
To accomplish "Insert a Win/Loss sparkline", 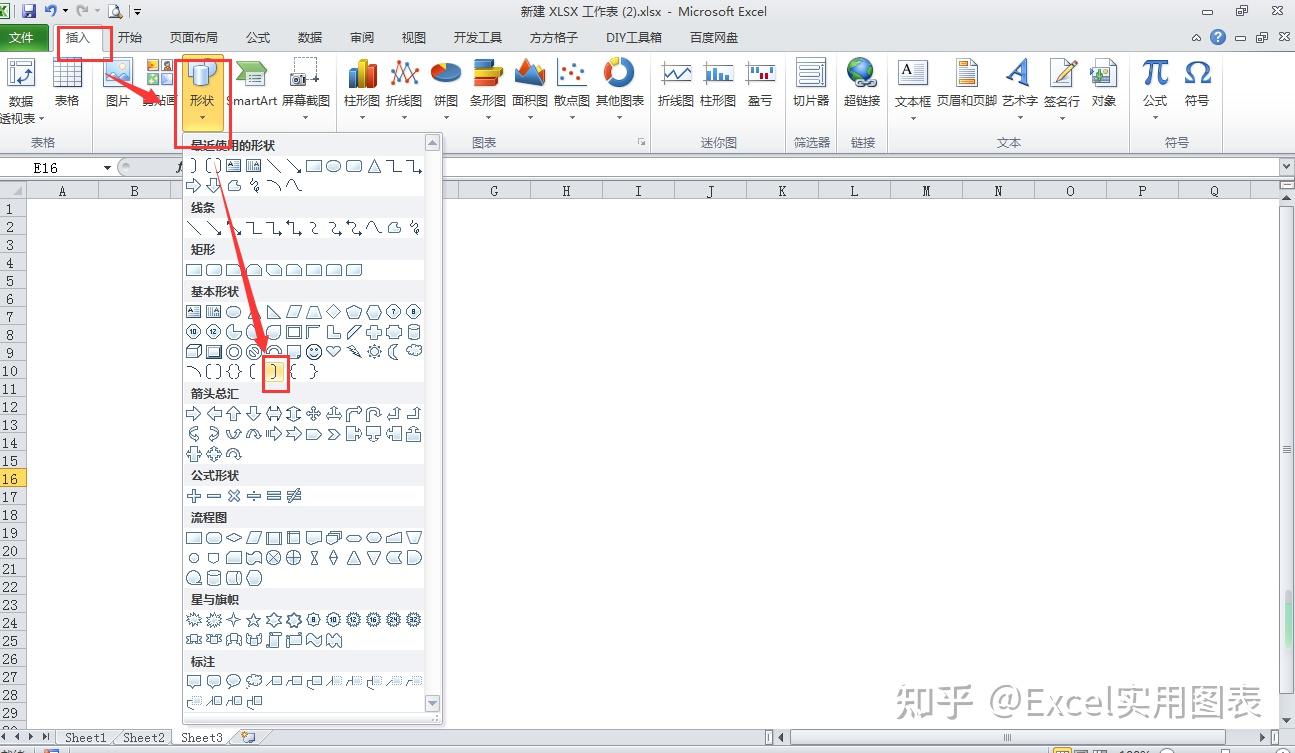I will (760, 84).
